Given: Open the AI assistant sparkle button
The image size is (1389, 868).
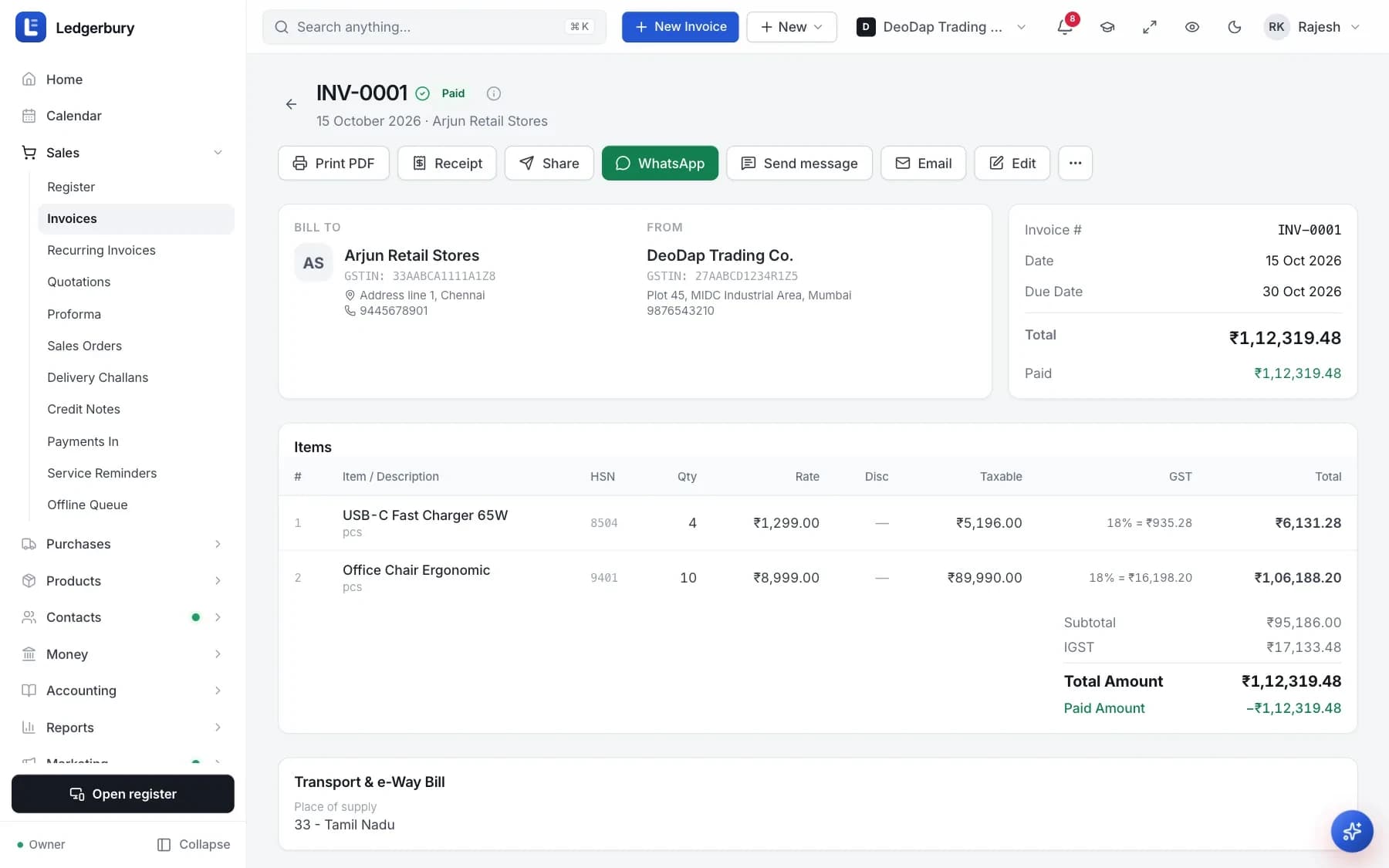Looking at the screenshot, I should click(1352, 831).
